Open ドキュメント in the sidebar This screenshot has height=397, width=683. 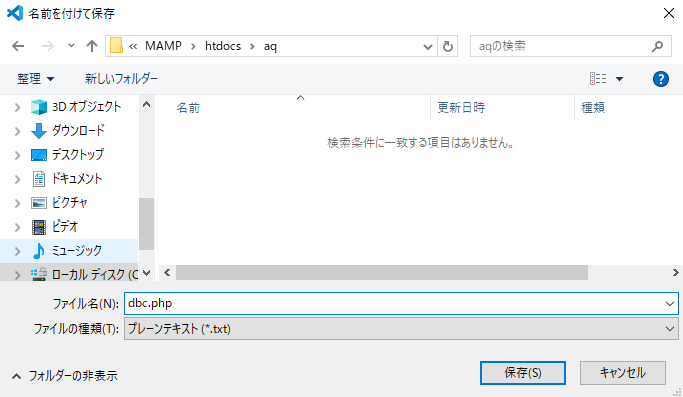coord(77,178)
